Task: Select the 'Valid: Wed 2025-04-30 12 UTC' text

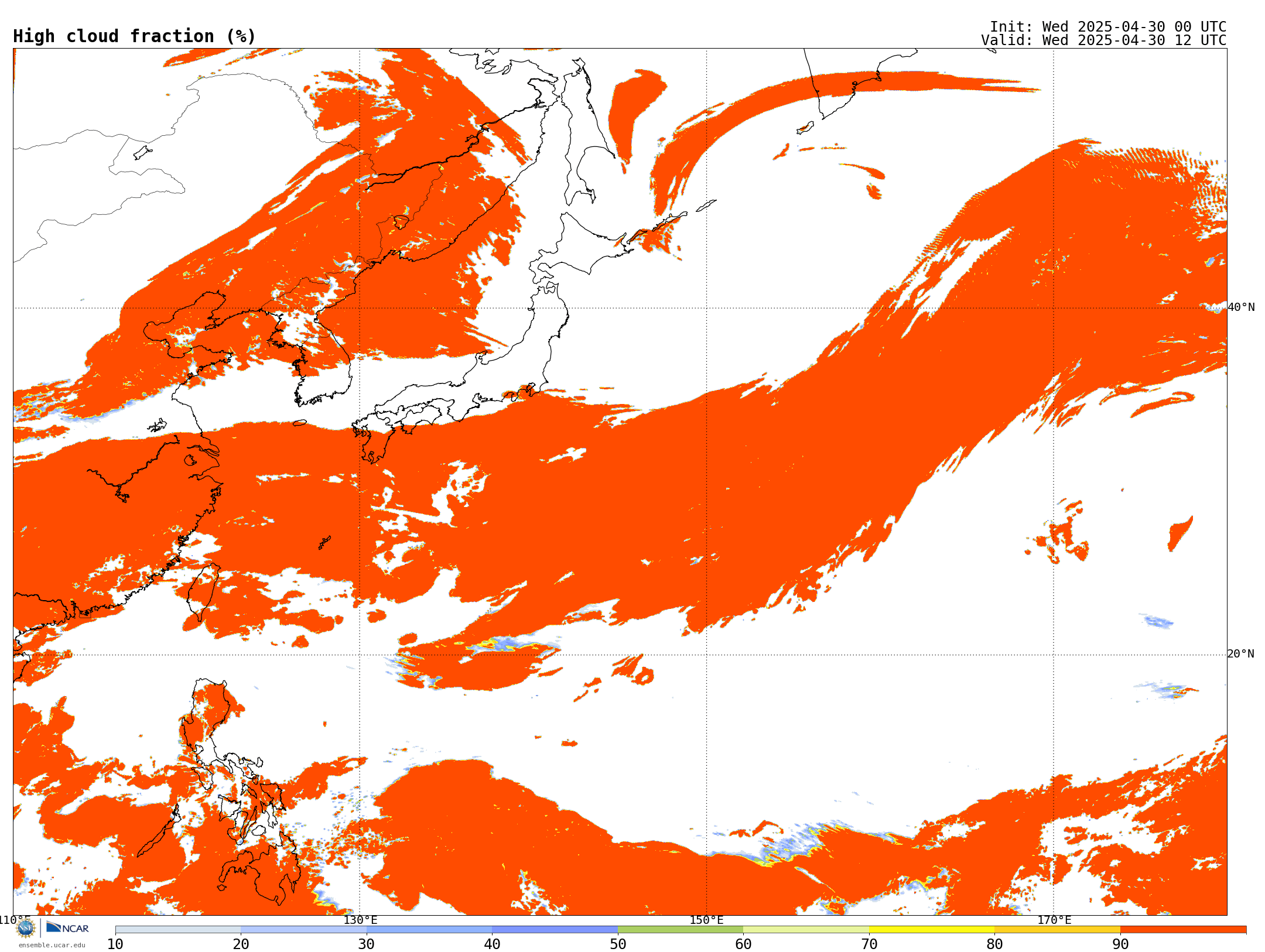Action: 1104,40
